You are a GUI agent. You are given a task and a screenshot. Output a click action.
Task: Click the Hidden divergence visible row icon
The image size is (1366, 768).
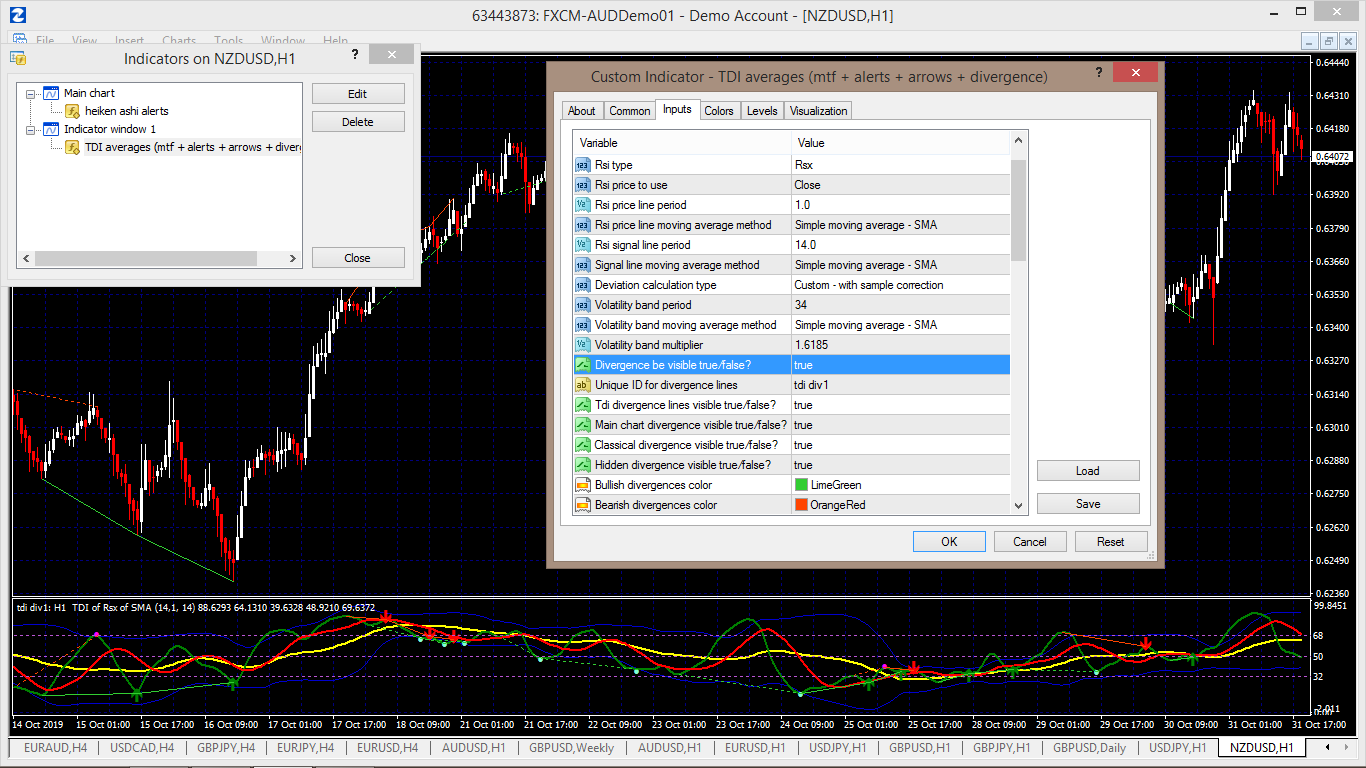tap(583, 465)
